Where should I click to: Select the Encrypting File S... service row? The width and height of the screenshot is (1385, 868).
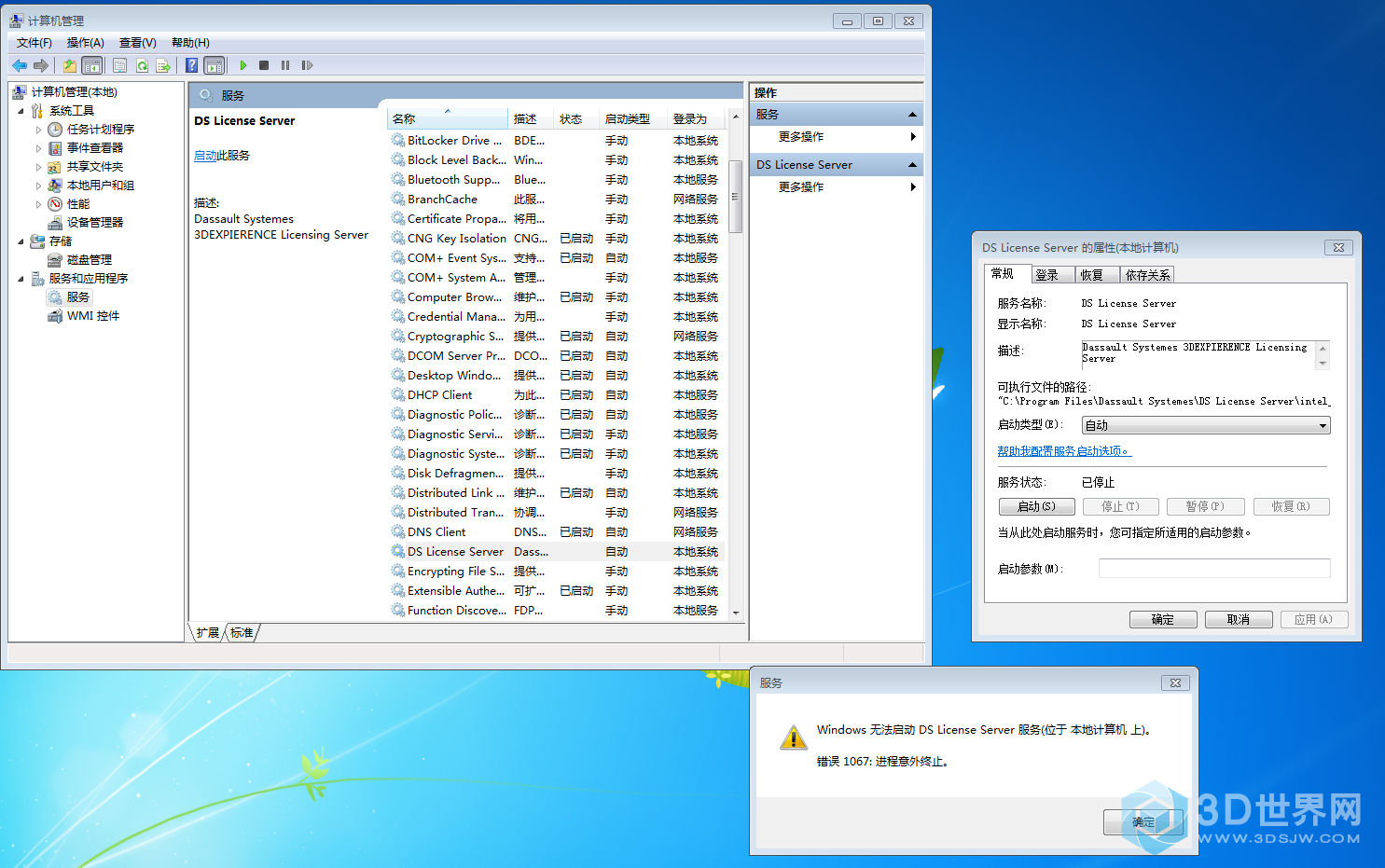[556, 571]
